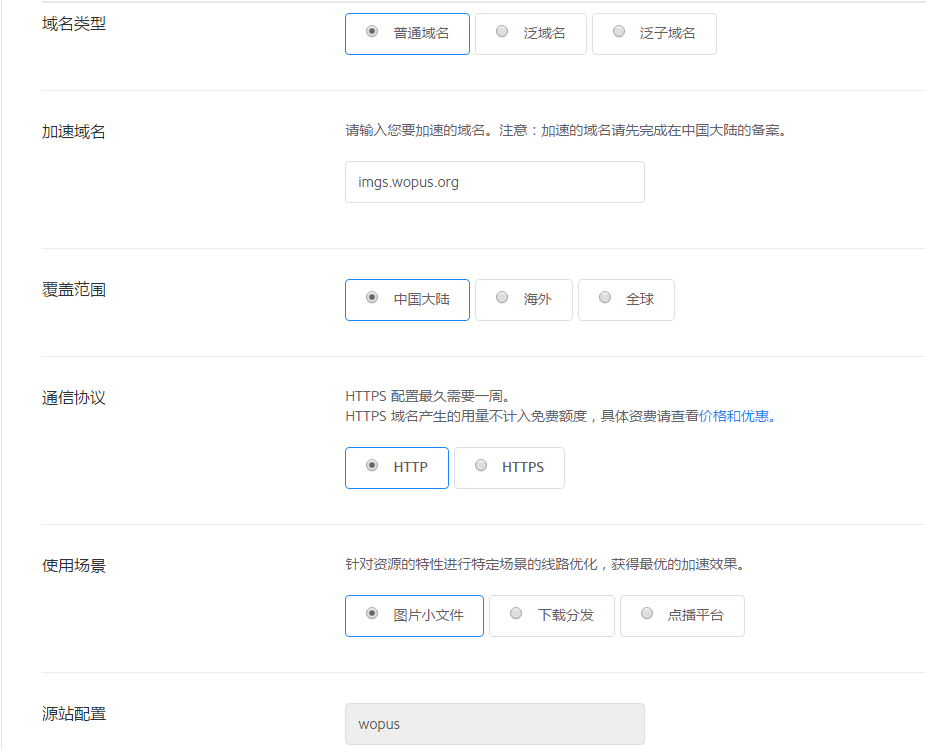Switch communication protocol to HTTPS
Image resolution: width=926 pixels, height=749 pixels.
tap(509, 467)
